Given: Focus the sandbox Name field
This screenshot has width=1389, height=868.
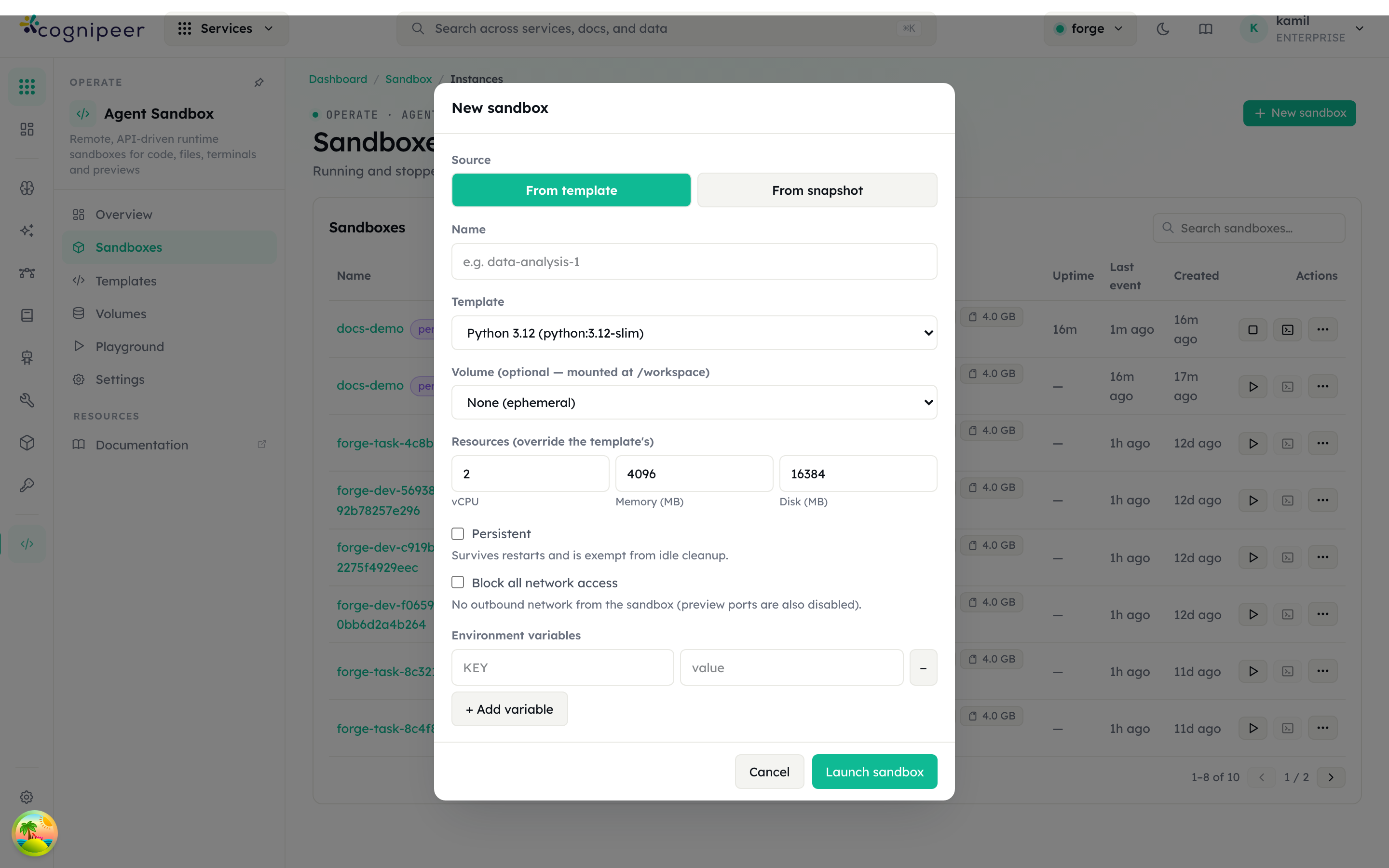Looking at the screenshot, I should coord(694,262).
